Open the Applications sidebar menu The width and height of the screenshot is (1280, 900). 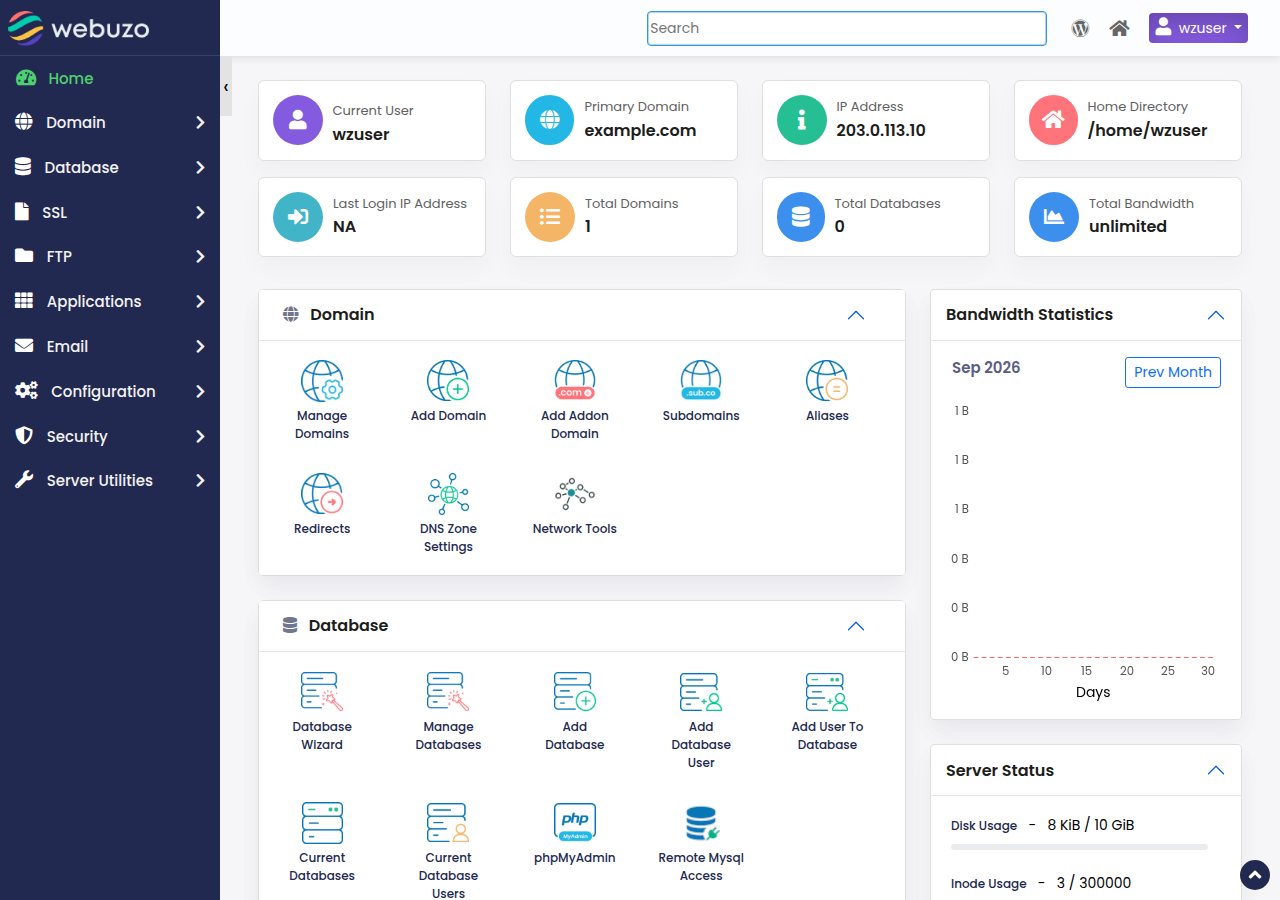coord(110,301)
